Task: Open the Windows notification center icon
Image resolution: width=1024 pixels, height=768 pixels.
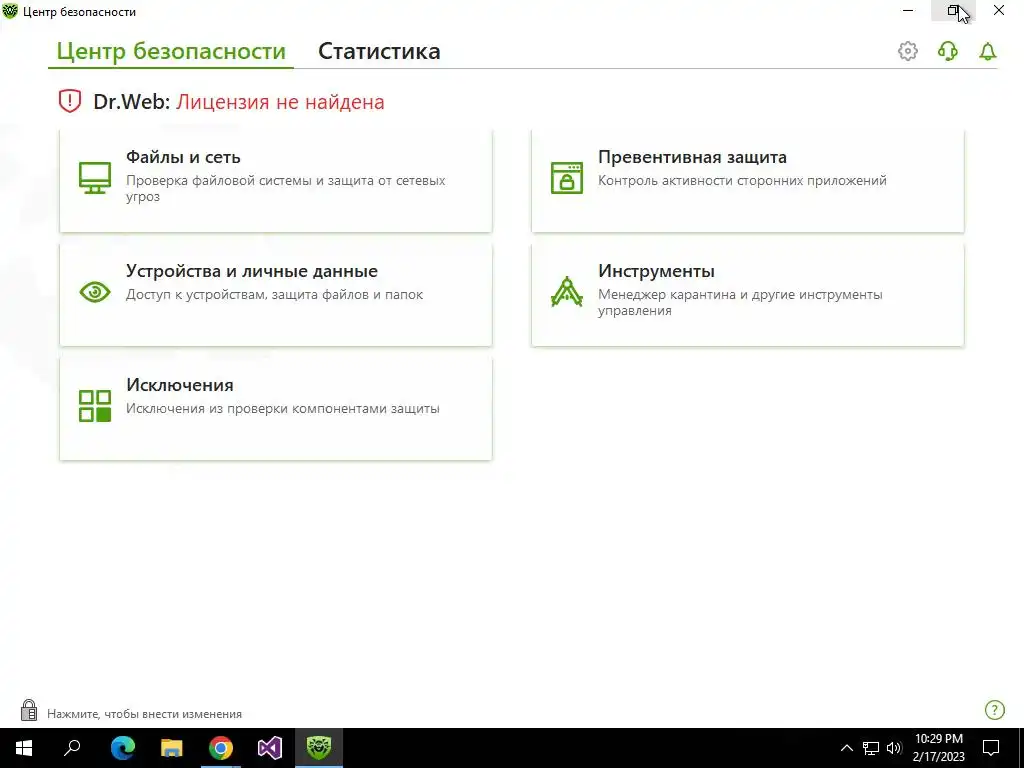Action: 991,748
